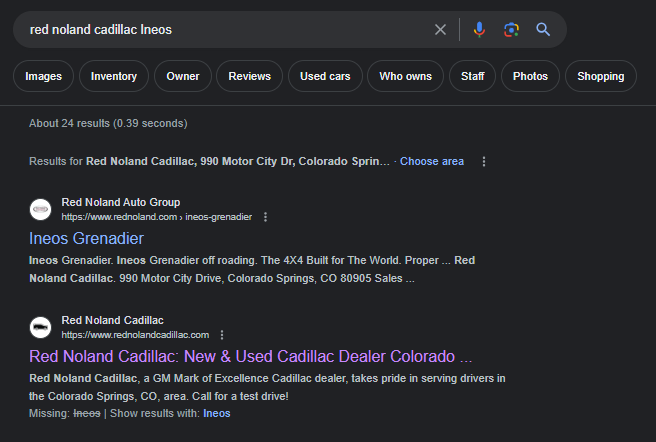Show results with Ineos link
Viewport: 656px width, 442px height.
(217, 414)
